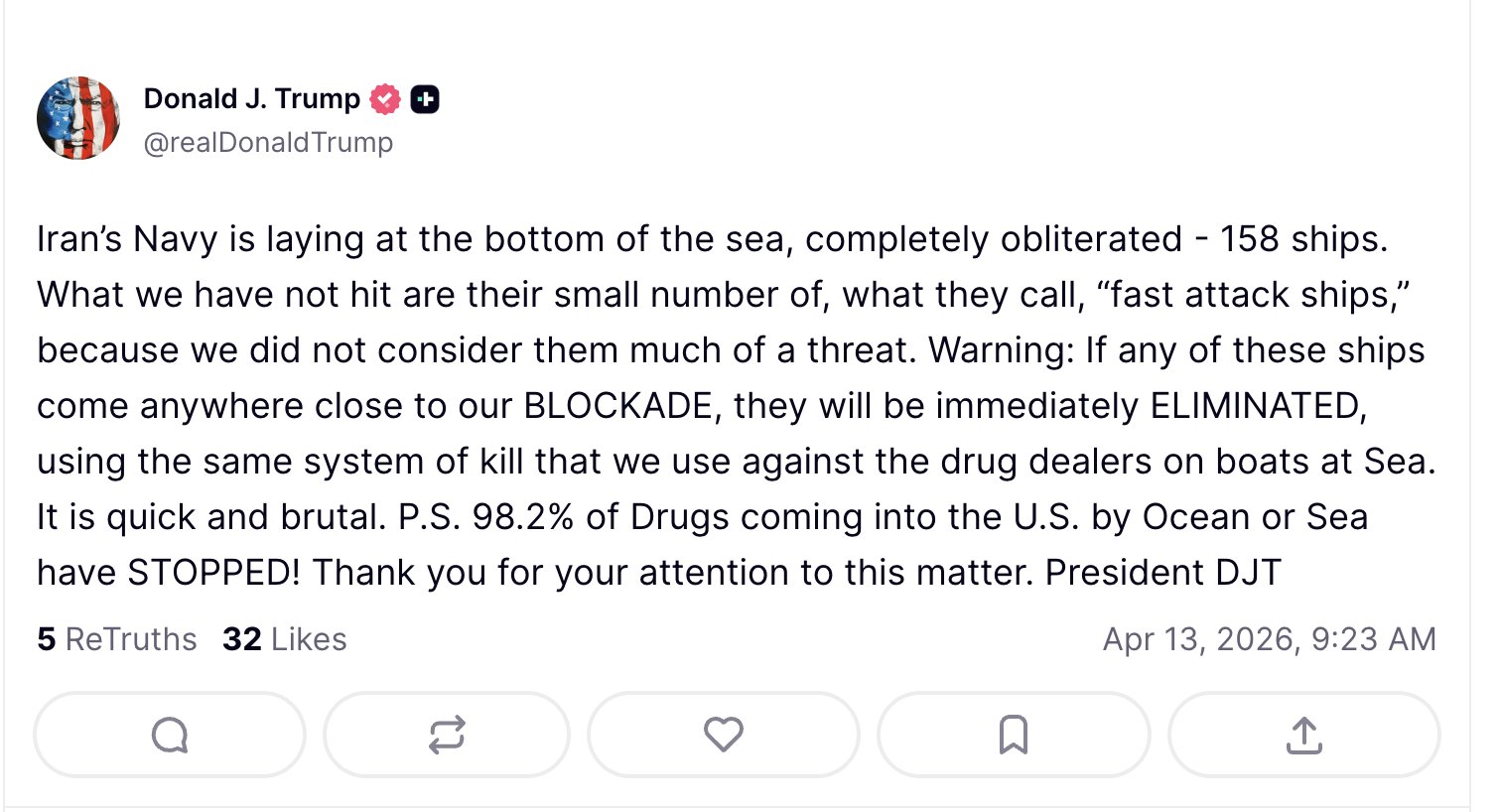
Task: Click the word ELIMINATED in the post
Action: click(1258, 406)
